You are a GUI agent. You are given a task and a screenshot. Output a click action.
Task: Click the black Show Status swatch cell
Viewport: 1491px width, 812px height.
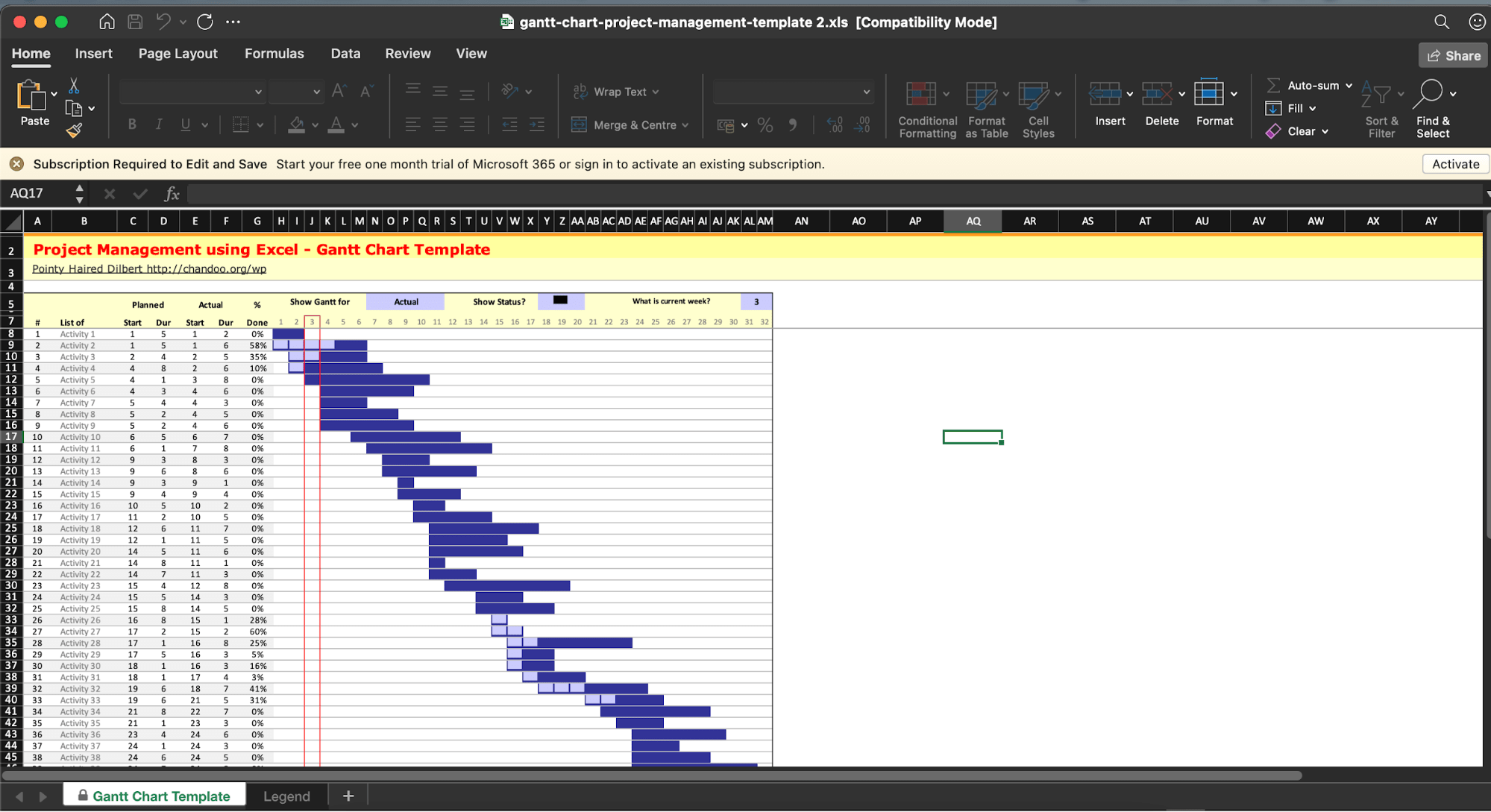click(x=560, y=300)
